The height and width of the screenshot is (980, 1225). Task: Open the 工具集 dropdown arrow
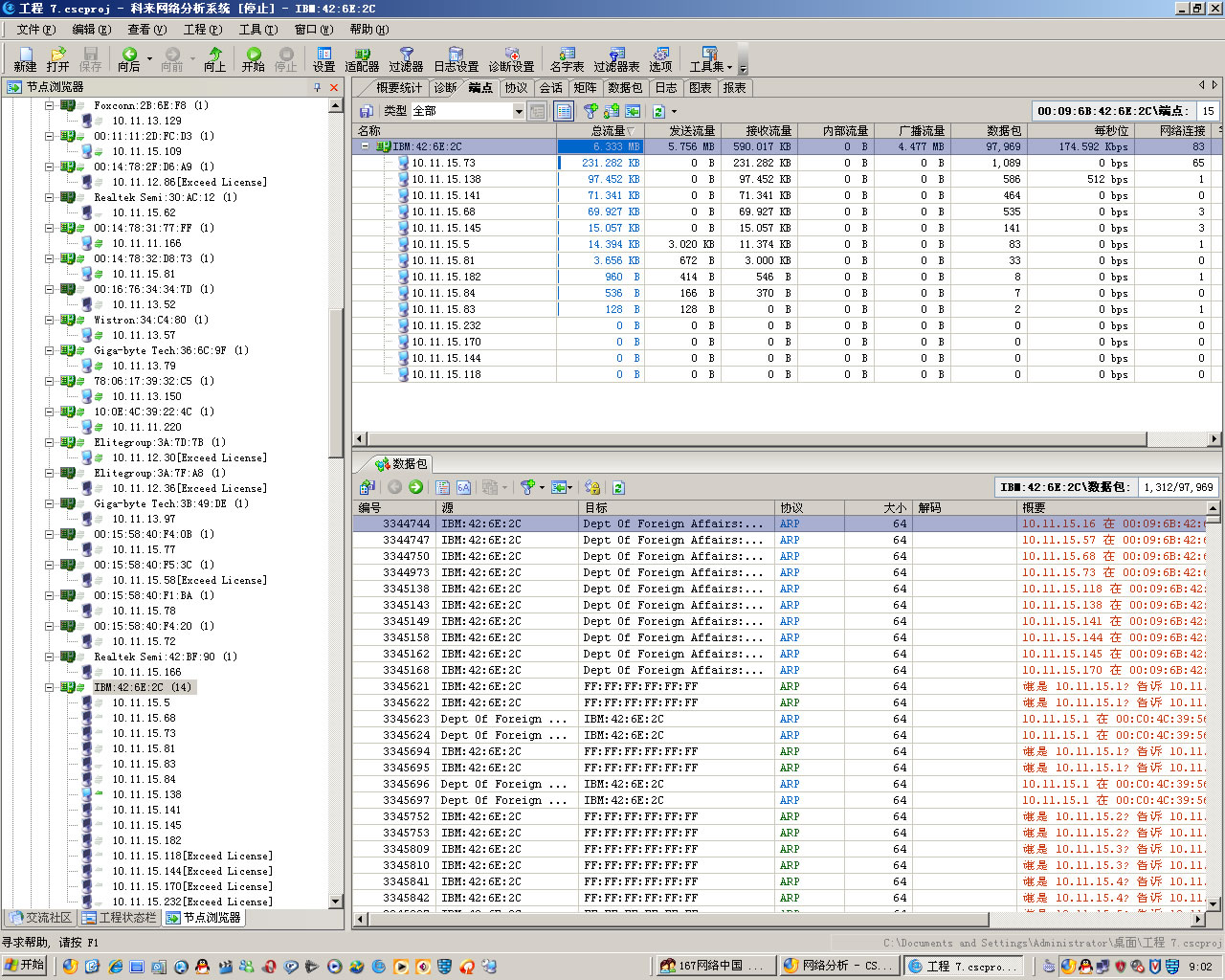tap(729, 67)
